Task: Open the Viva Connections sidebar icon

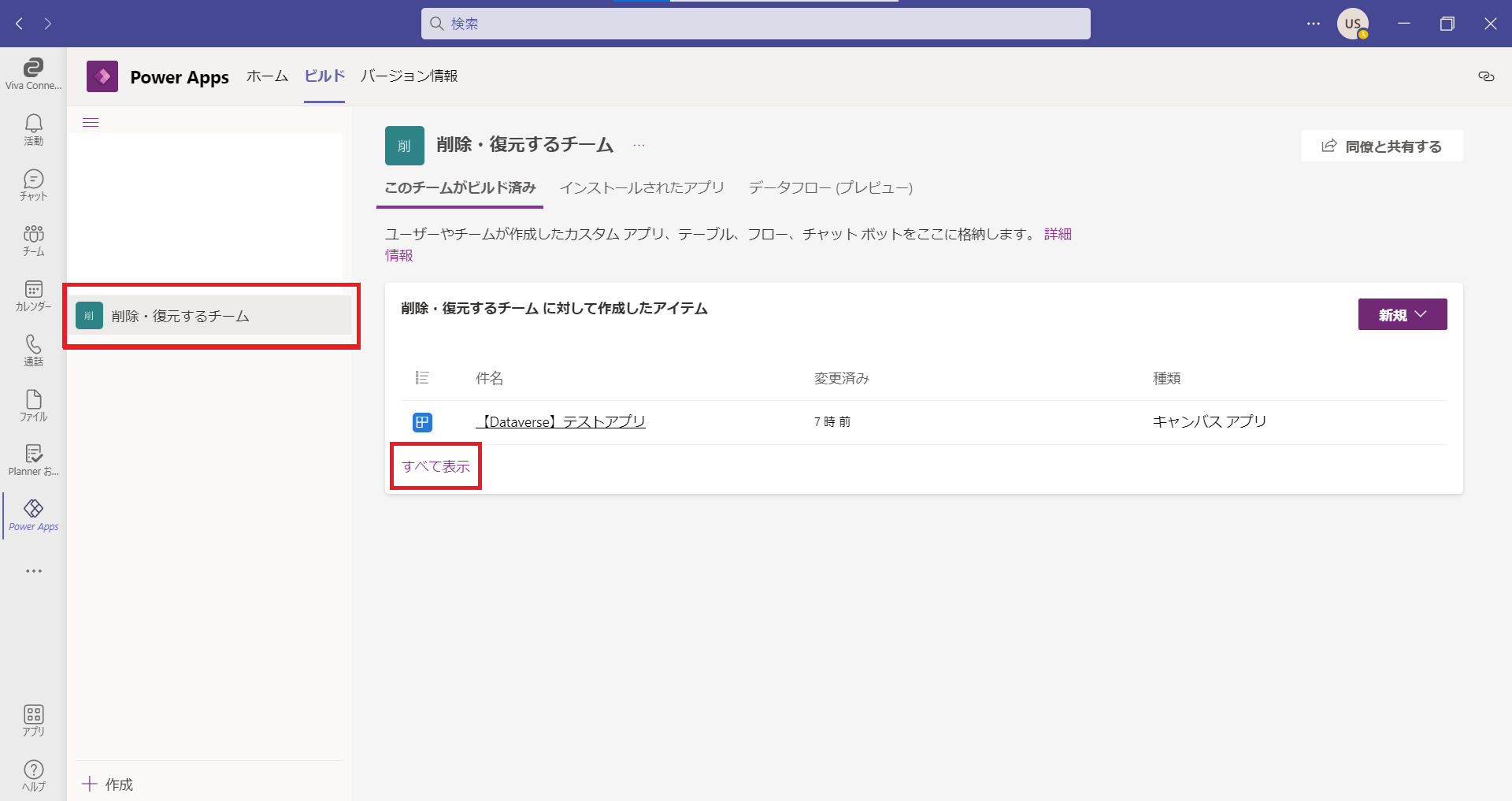Action: [x=33, y=73]
